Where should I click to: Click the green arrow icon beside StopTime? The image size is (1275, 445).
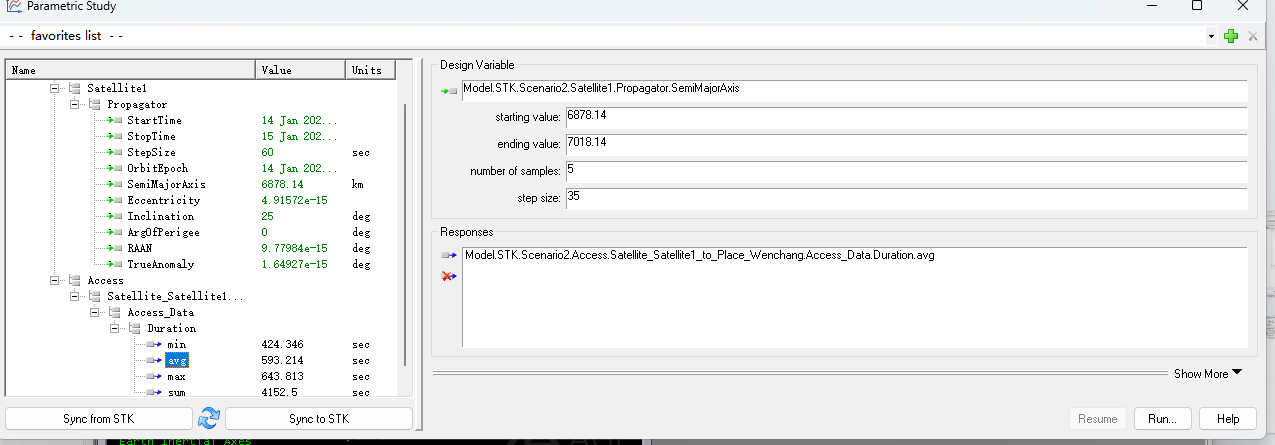pos(115,136)
